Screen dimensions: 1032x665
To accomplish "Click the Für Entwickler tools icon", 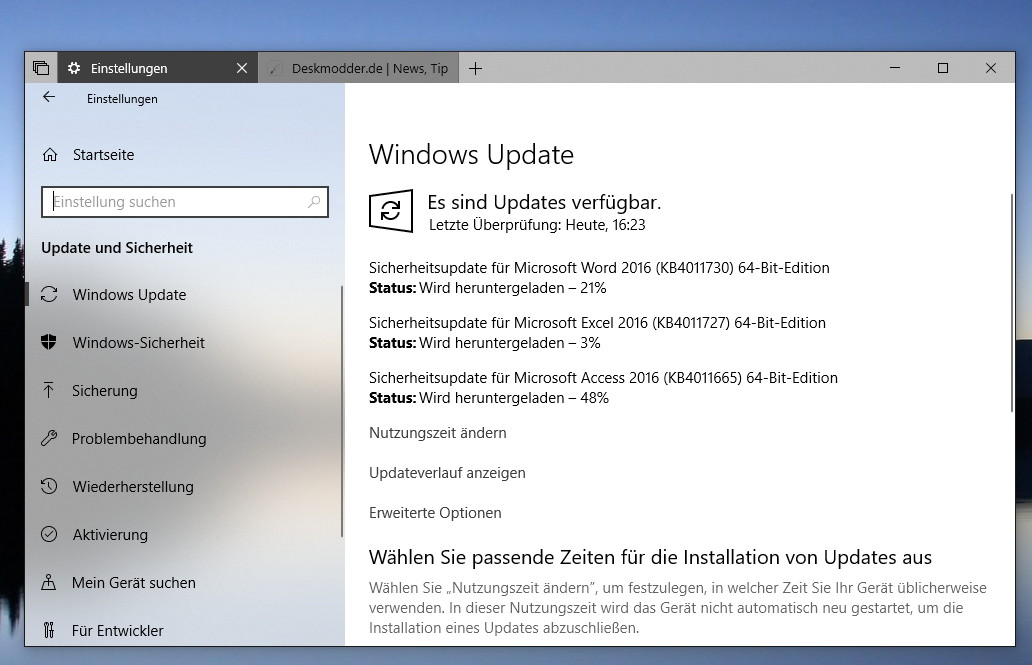I will pos(49,630).
